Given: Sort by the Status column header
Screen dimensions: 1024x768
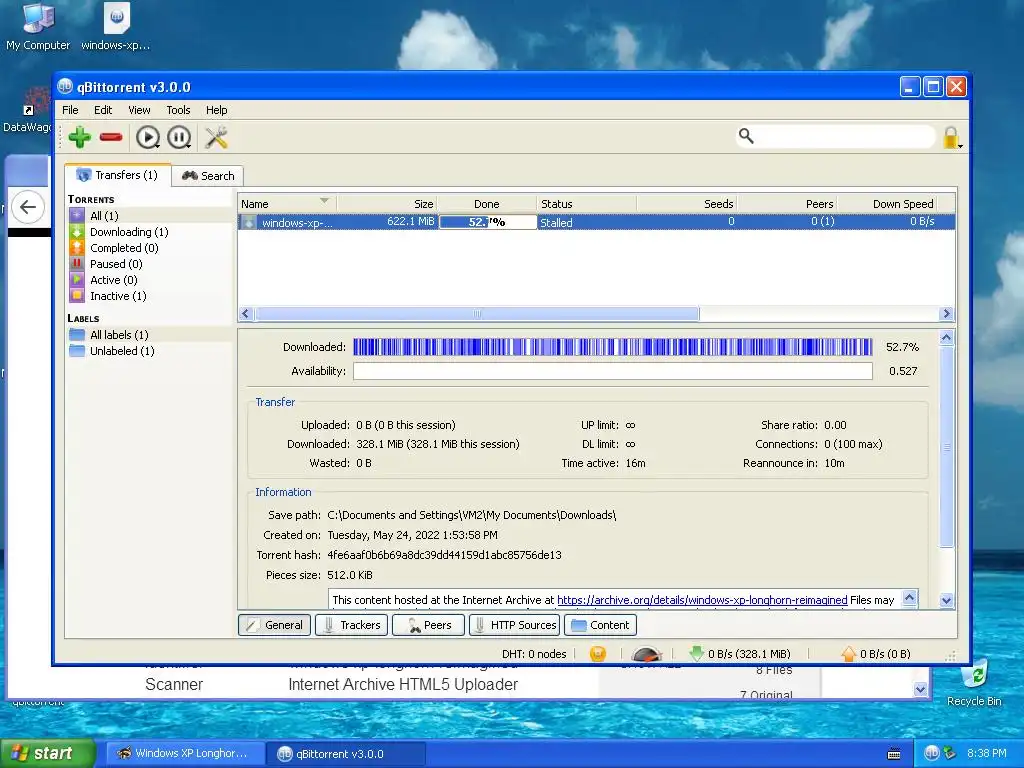Looking at the screenshot, I should [586, 204].
